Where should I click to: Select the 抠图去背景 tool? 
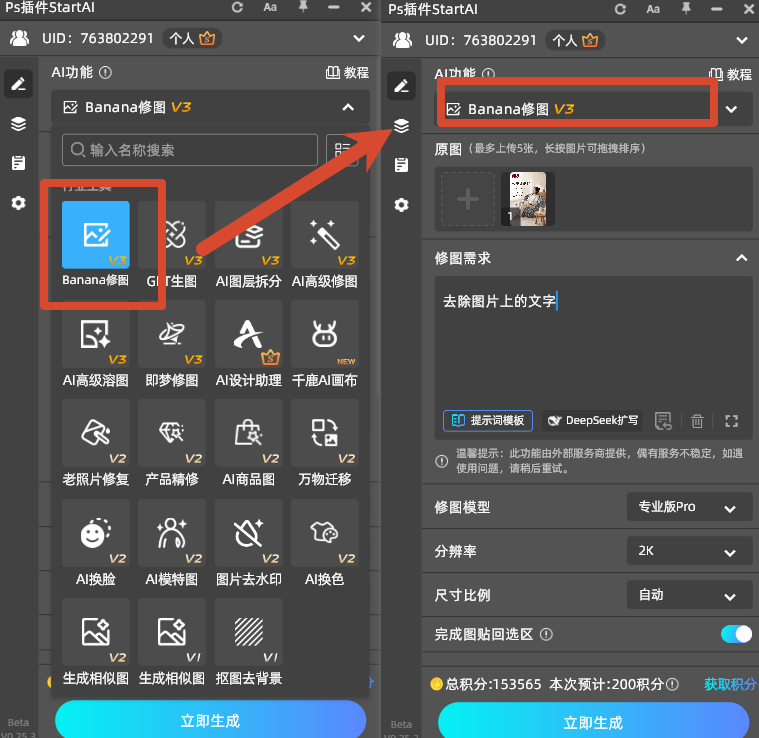point(248,632)
